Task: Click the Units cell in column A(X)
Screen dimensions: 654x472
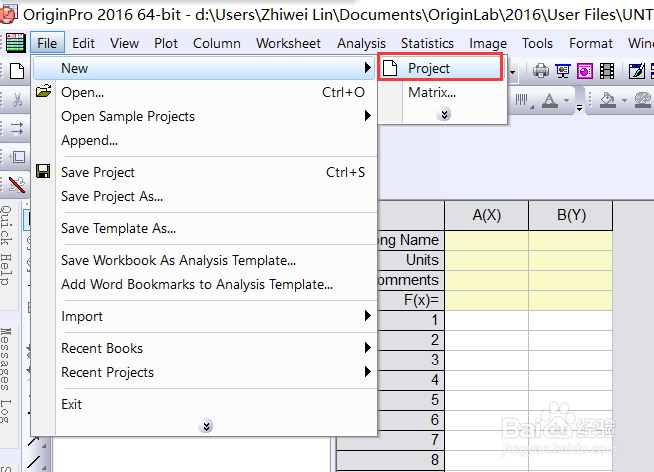Action: (487, 260)
